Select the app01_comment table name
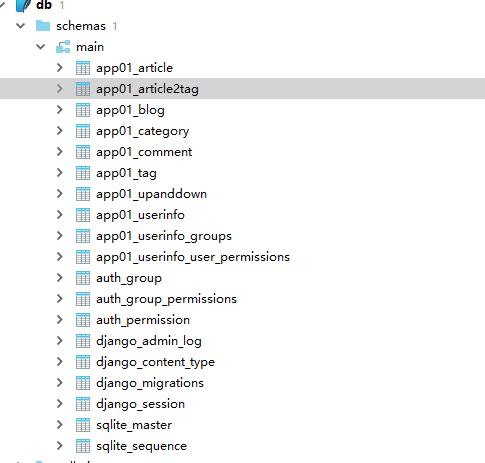Screen dimensions: 485x463 (144, 152)
